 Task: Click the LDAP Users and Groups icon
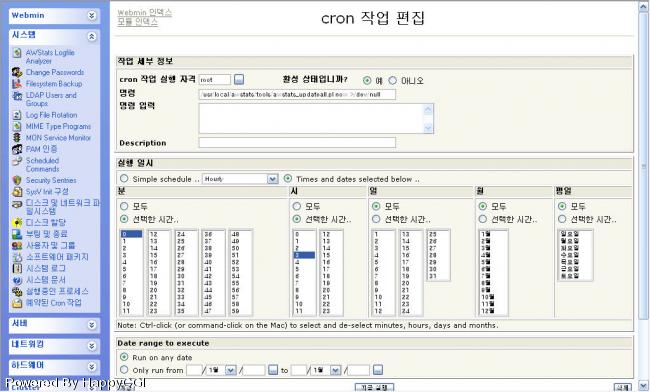17,96
